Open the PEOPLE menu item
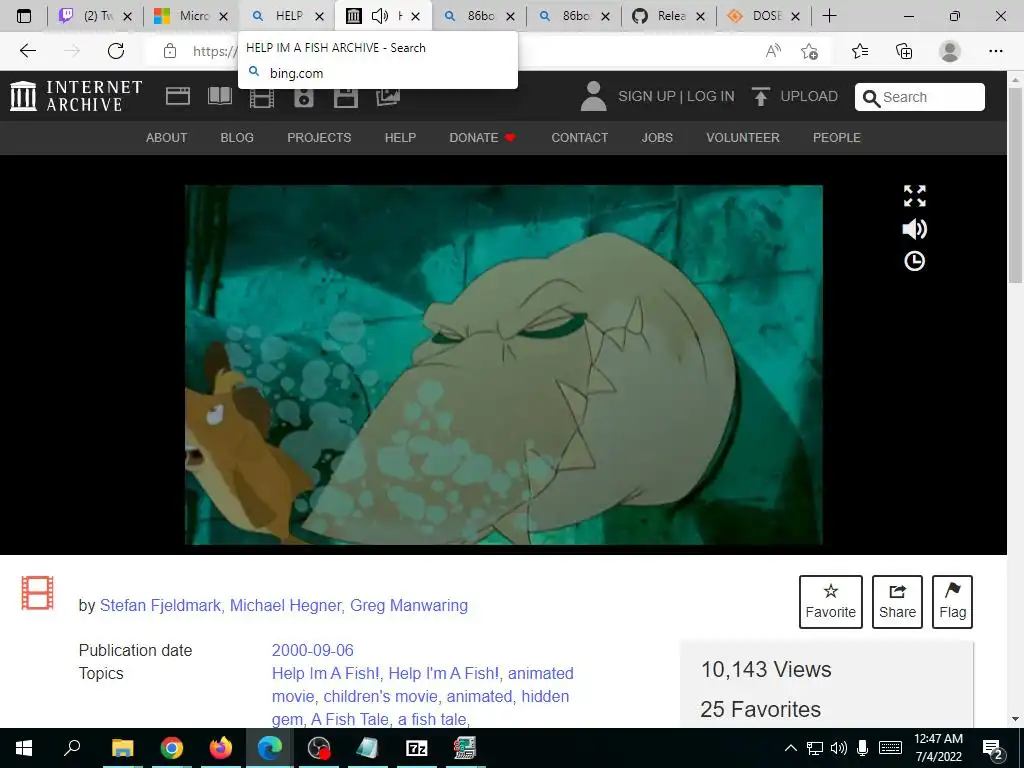 837,138
